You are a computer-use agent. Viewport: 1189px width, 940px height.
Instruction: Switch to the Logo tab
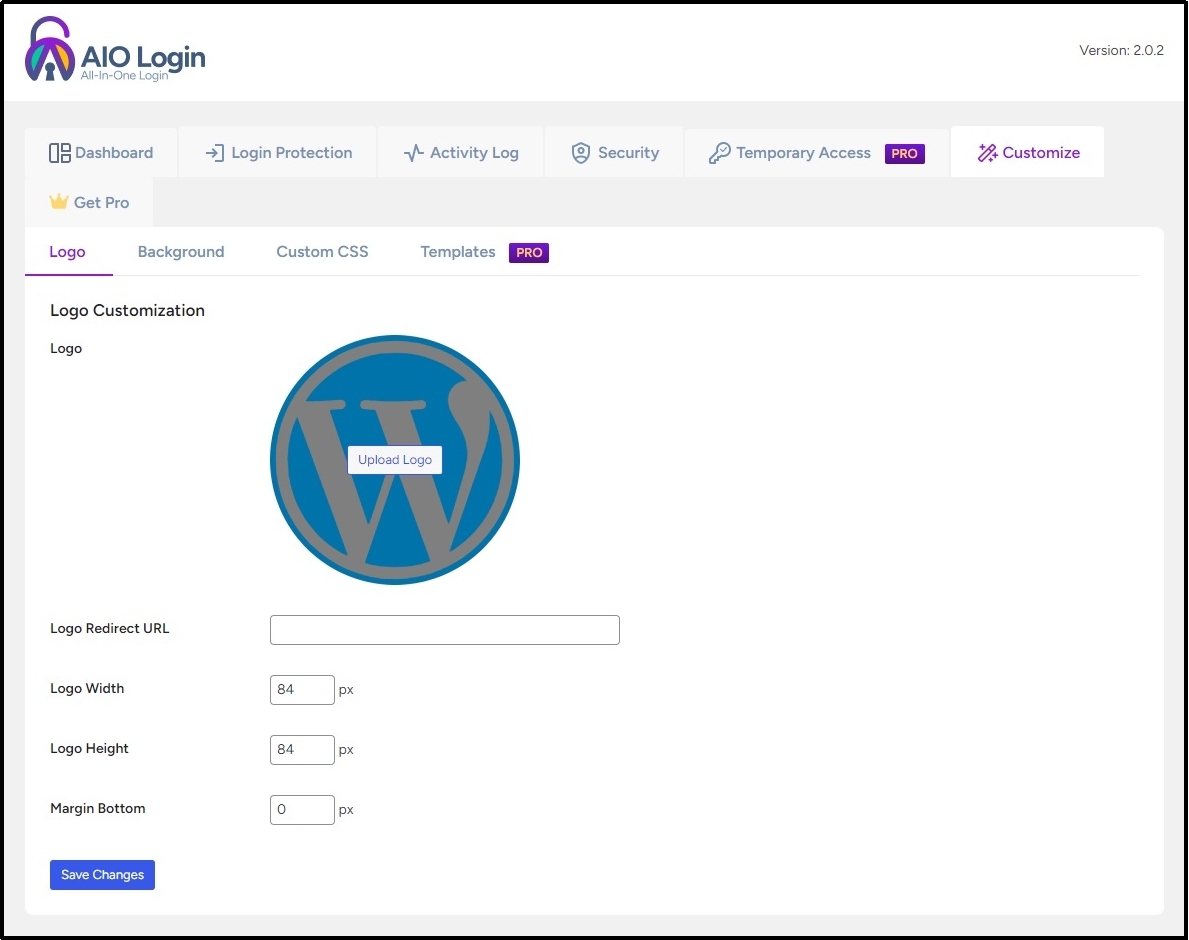coord(68,252)
